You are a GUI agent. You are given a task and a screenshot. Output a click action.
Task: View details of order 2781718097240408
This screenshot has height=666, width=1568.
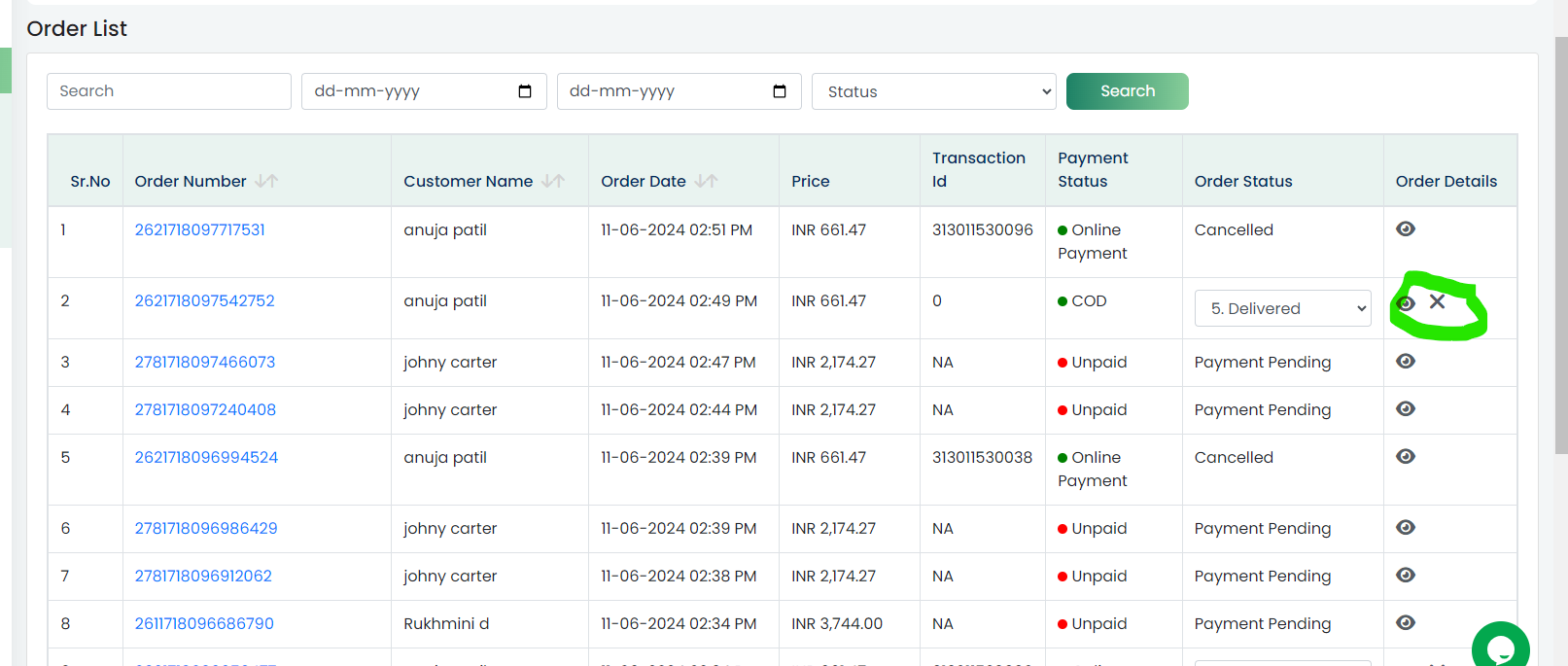1406,408
